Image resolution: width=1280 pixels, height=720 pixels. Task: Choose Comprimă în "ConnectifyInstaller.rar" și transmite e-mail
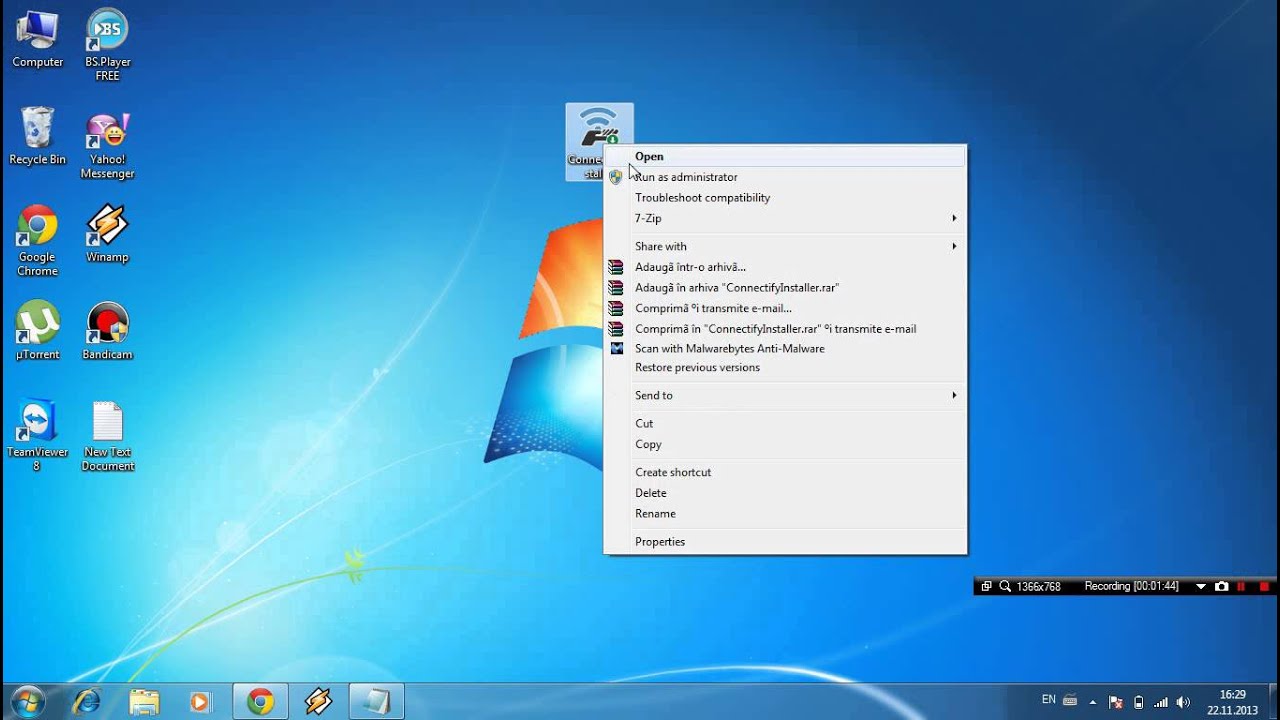785,328
